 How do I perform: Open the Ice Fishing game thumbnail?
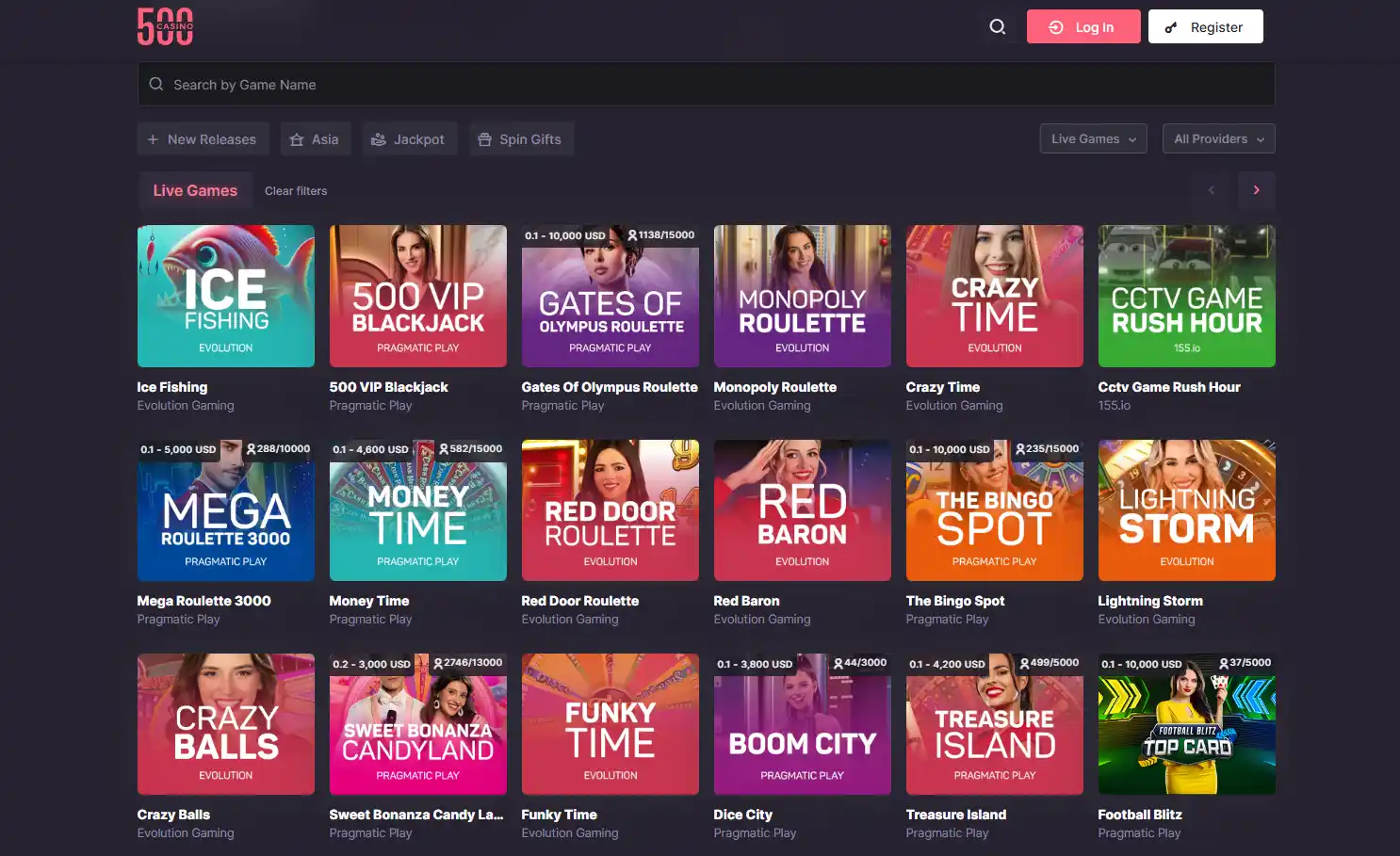point(226,296)
